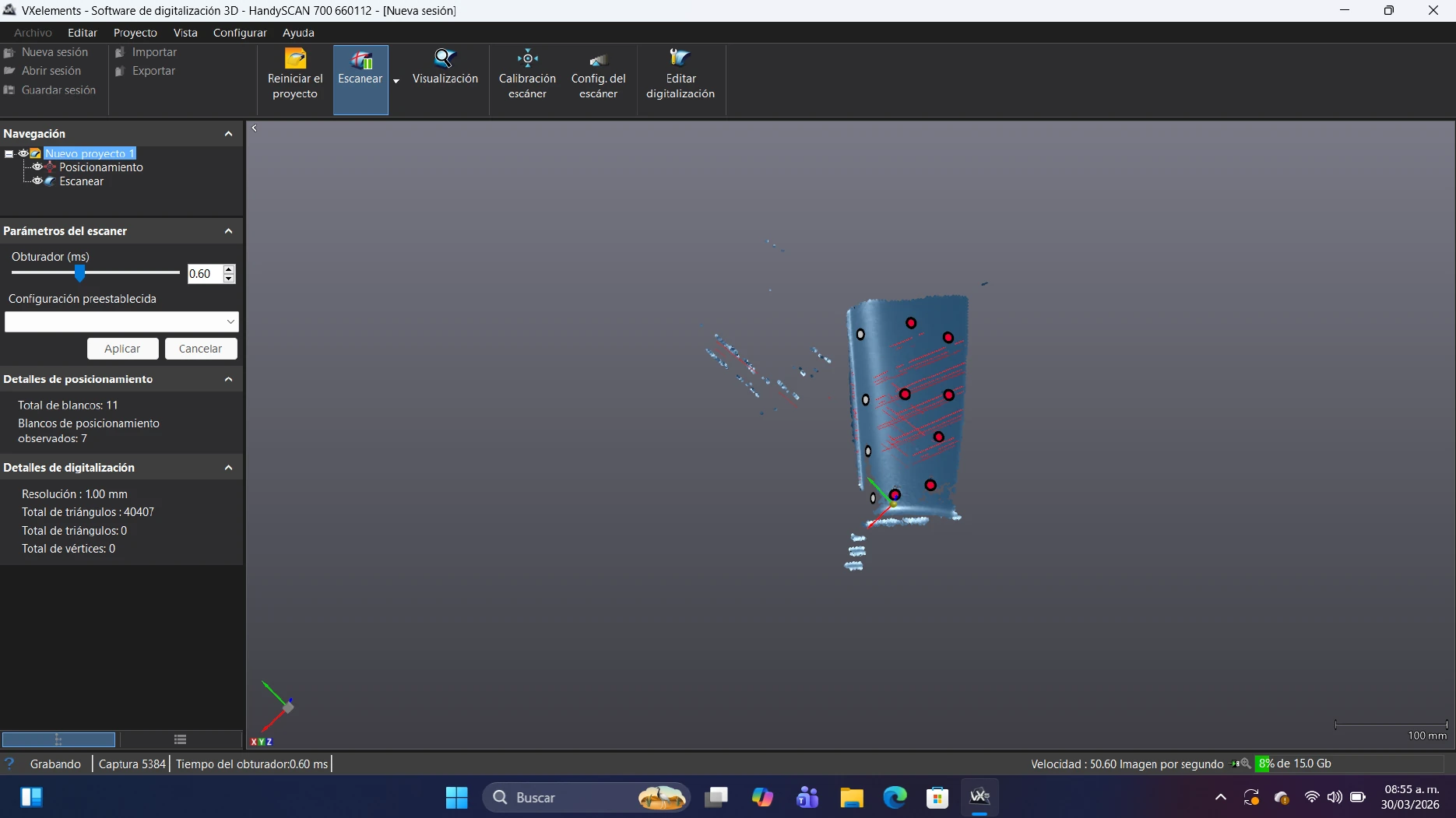Expand the Escanear button dropdown arrow

tap(396, 81)
